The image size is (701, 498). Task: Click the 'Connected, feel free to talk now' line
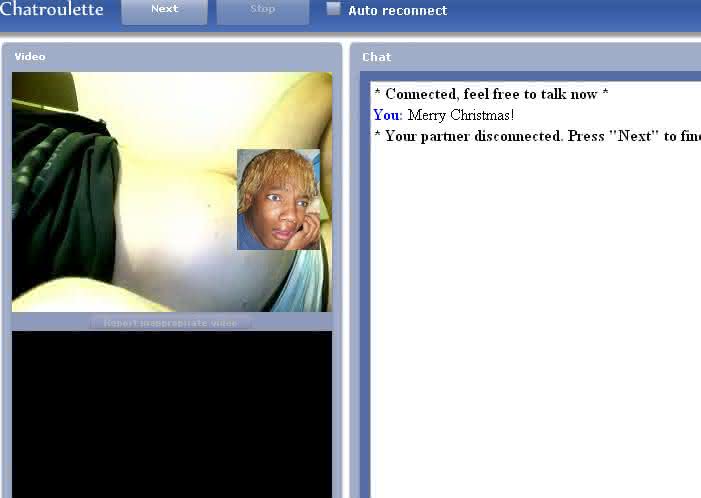coord(491,94)
